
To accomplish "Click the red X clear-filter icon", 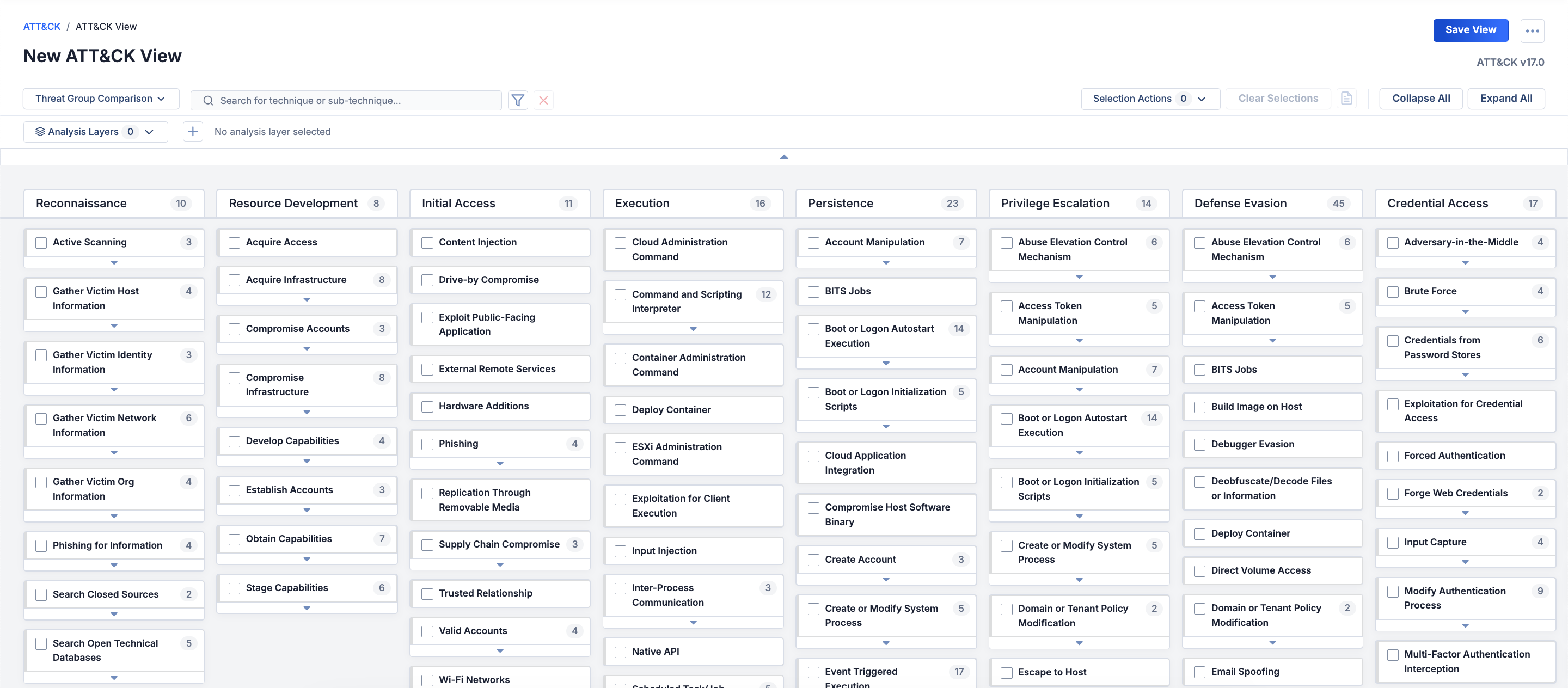I will [543, 100].
